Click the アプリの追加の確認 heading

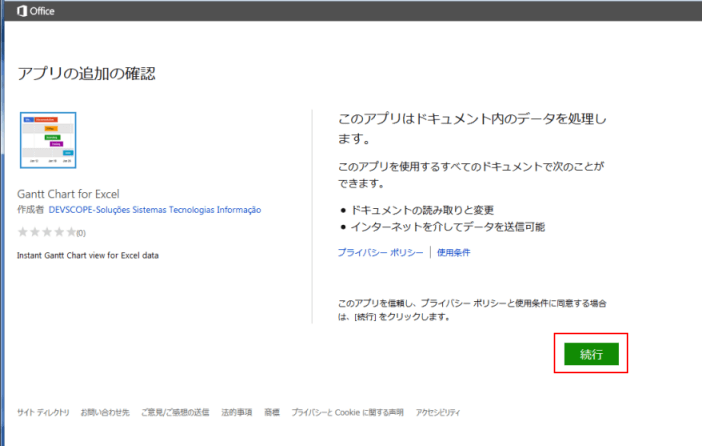pyautogui.click(x=86, y=73)
